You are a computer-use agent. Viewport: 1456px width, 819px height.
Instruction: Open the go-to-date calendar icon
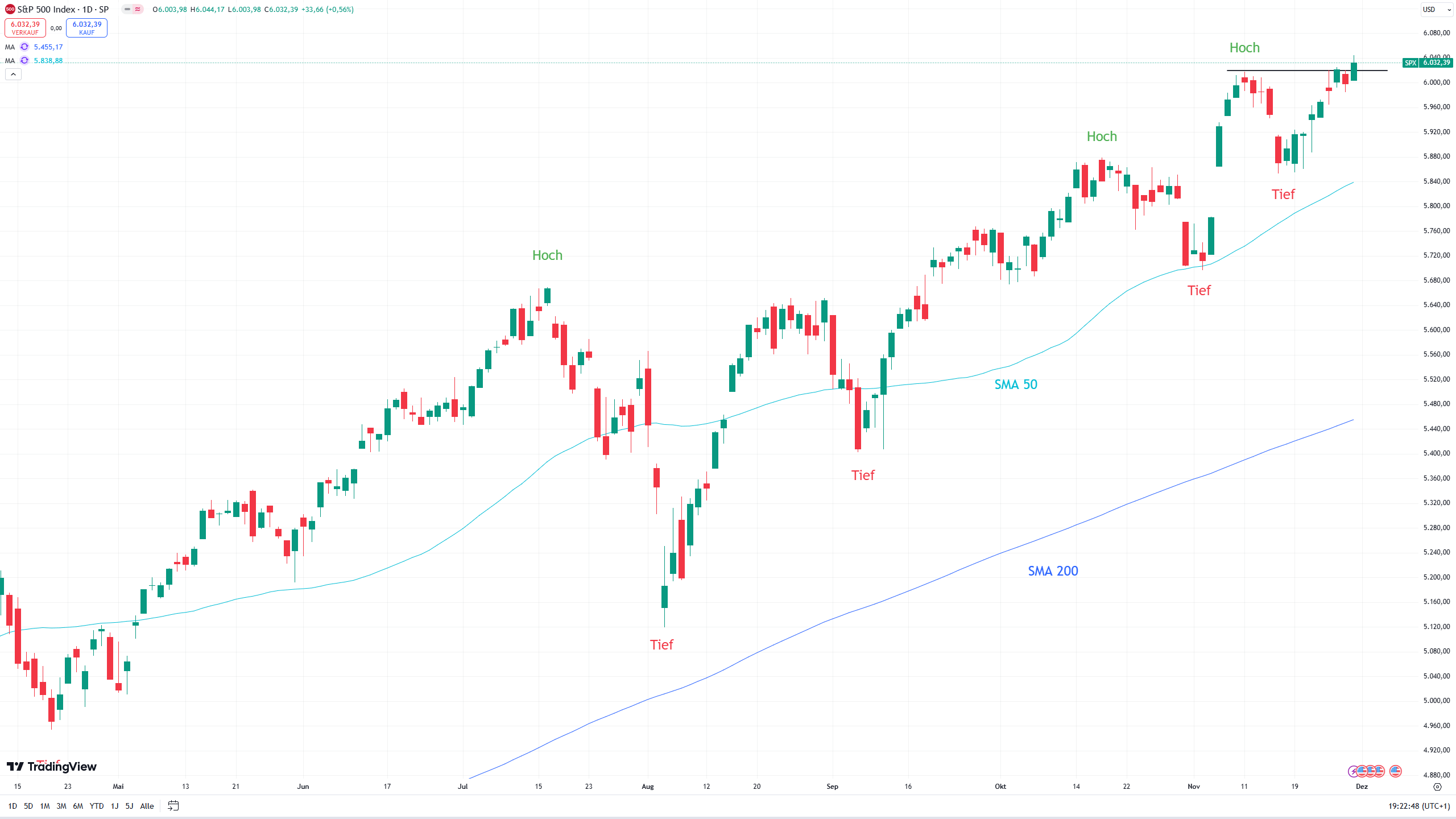[x=173, y=806]
